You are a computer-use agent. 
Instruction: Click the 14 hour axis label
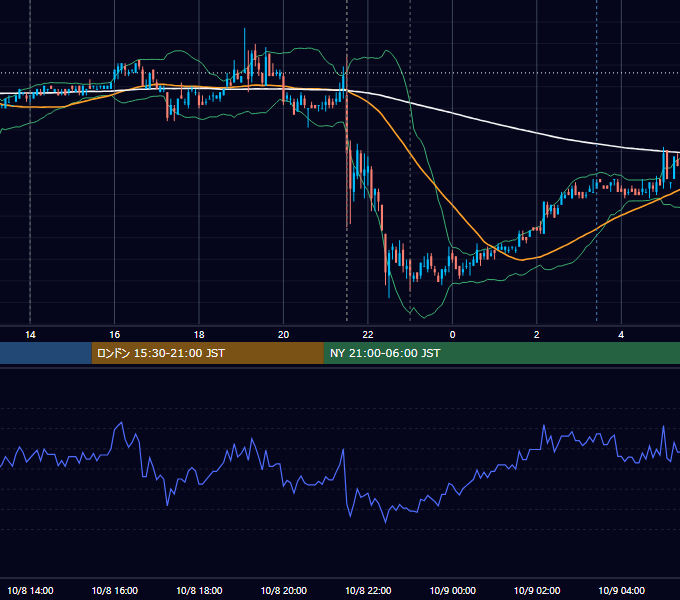[x=30, y=335]
